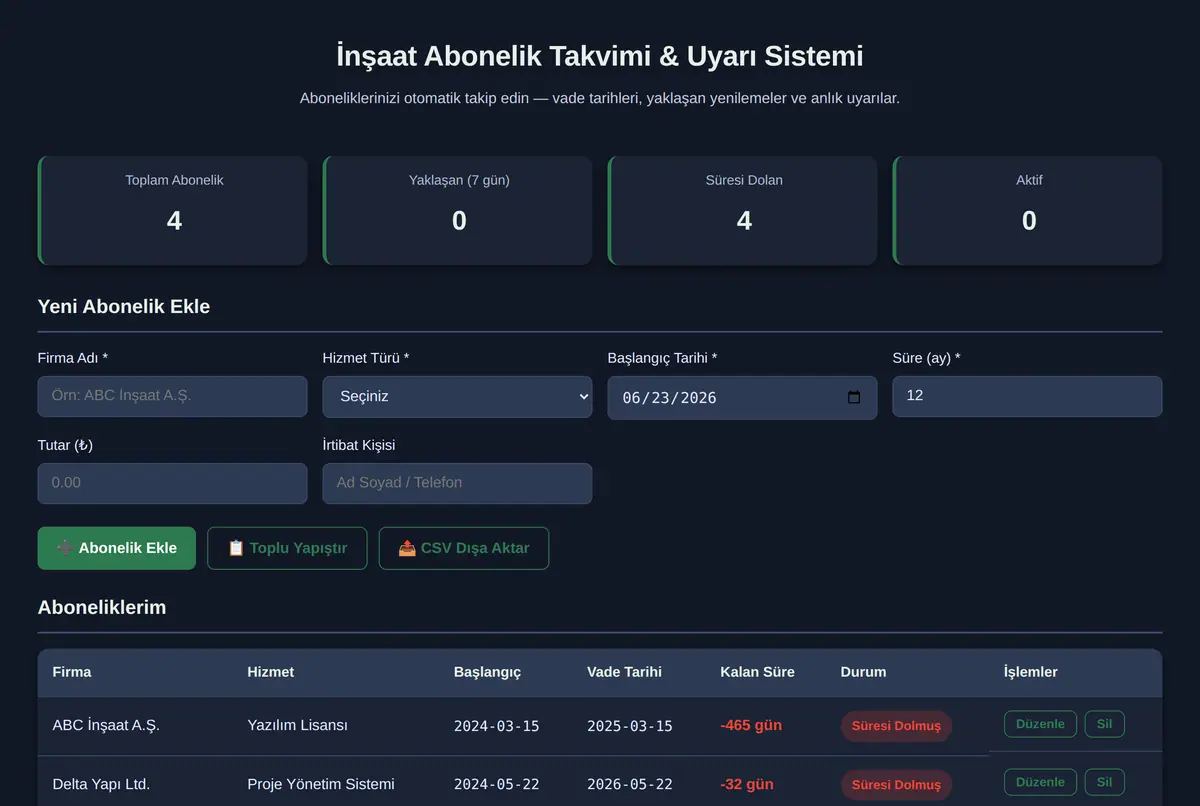Click CSV Dışa Aktar button
Viewport: 1200px width, 806px height.
pos(464,548)
